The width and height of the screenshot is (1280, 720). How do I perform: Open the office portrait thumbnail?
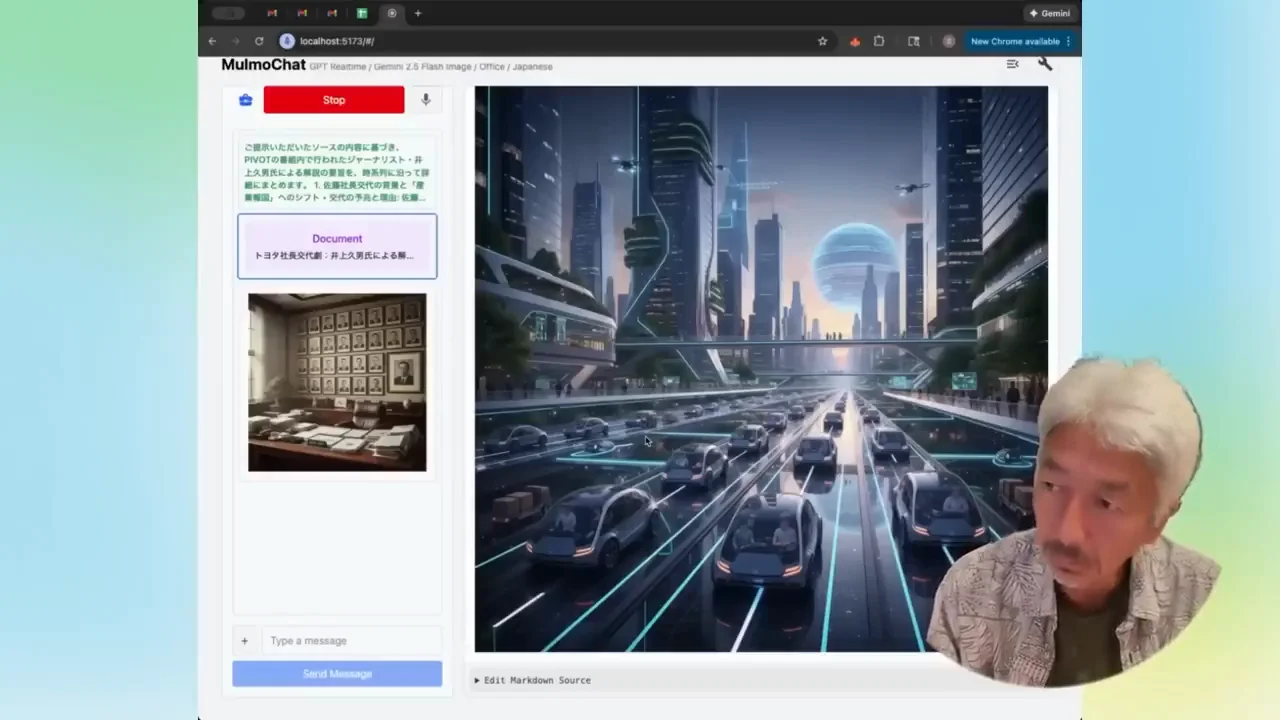pyautogui.click(x=337, y=382)
